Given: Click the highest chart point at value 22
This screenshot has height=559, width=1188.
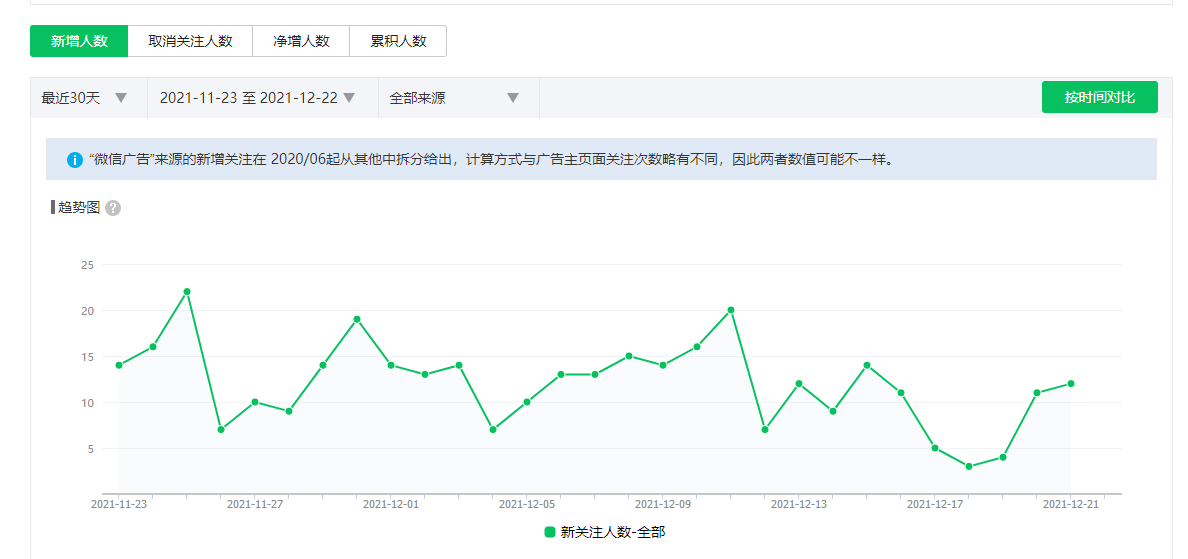Looking at the screenshot, I should (187, 292).
